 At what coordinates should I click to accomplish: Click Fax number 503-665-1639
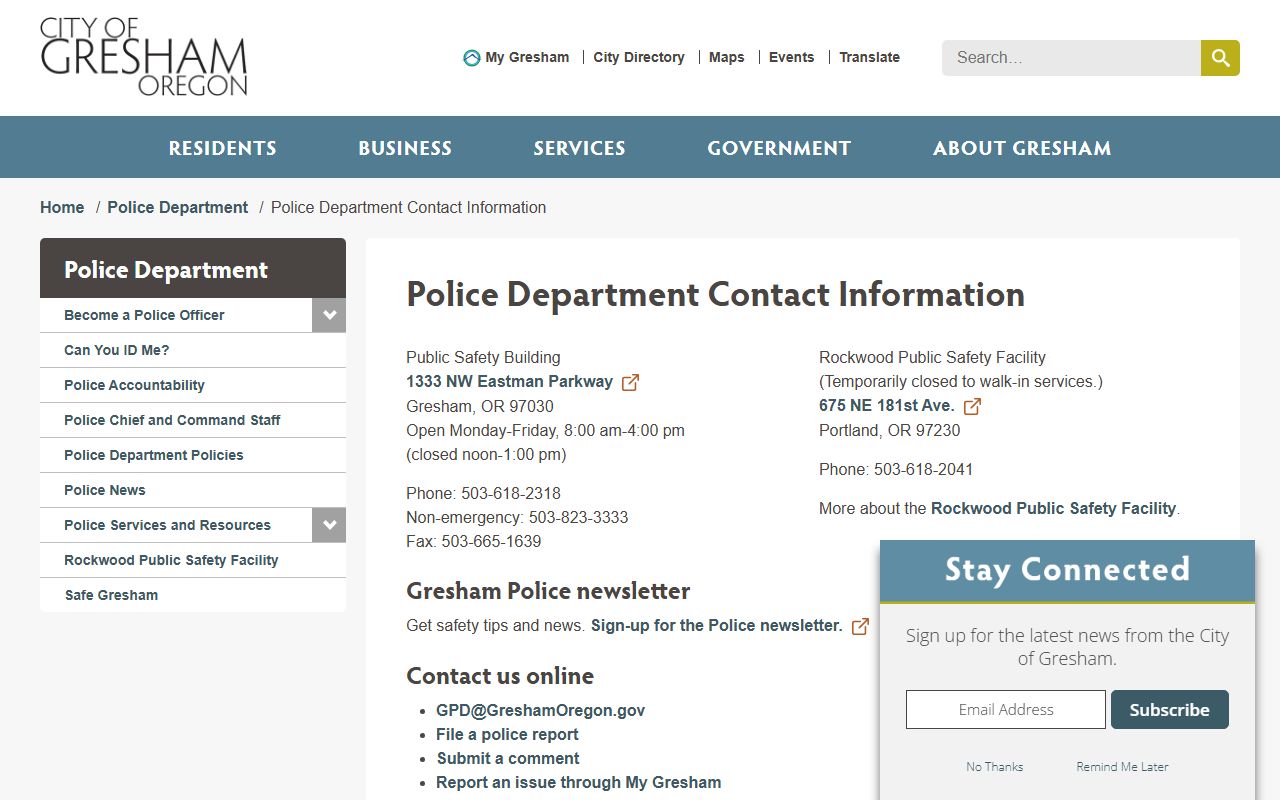[491, 541]
